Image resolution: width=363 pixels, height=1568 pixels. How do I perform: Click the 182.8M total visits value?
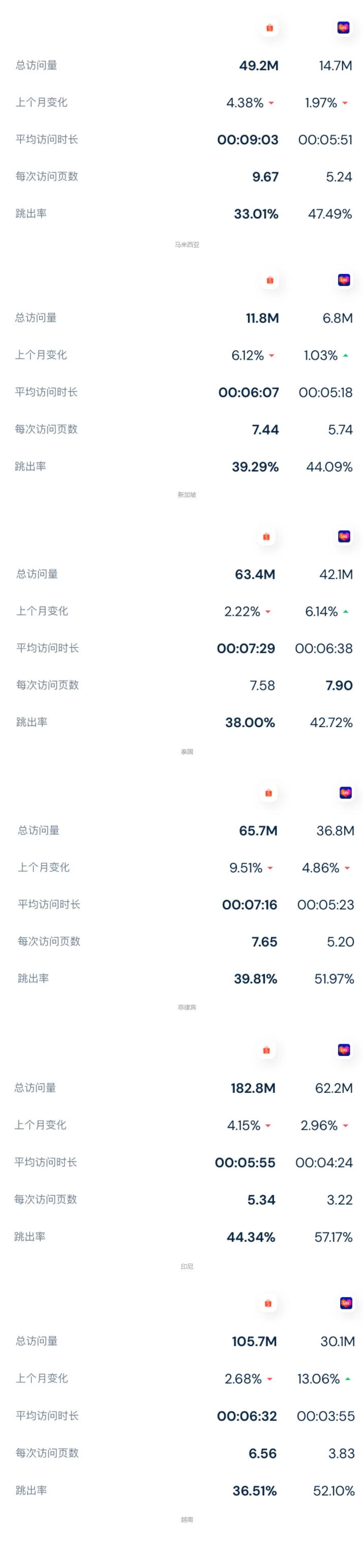pos(253,1088)
